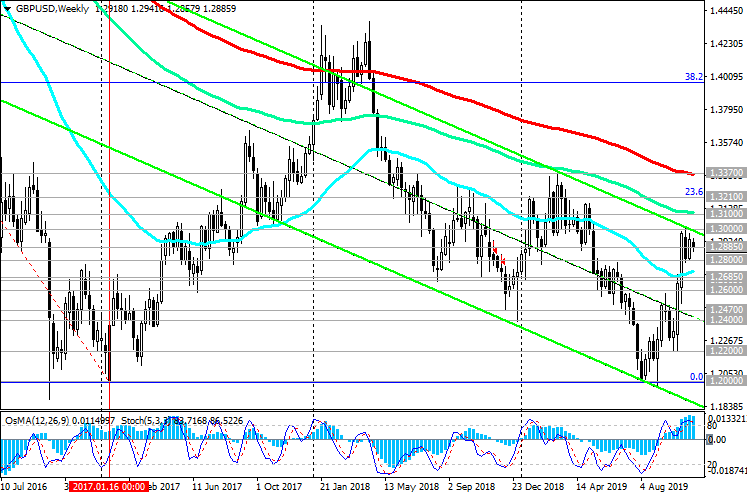
Task: Select the GBPUSD,Weekly chart title text
Action: click(x=52, y=9)
